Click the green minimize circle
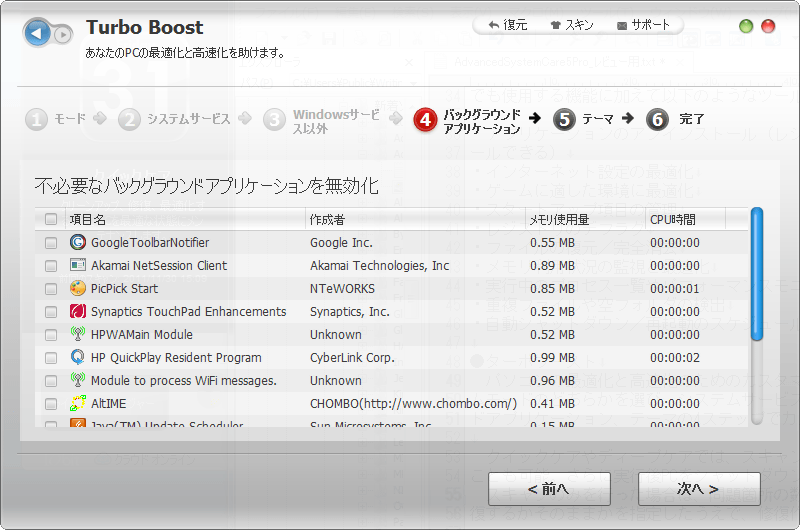This screenshot has width=800, height=530. pyautogui.click(x=746, y=26)
